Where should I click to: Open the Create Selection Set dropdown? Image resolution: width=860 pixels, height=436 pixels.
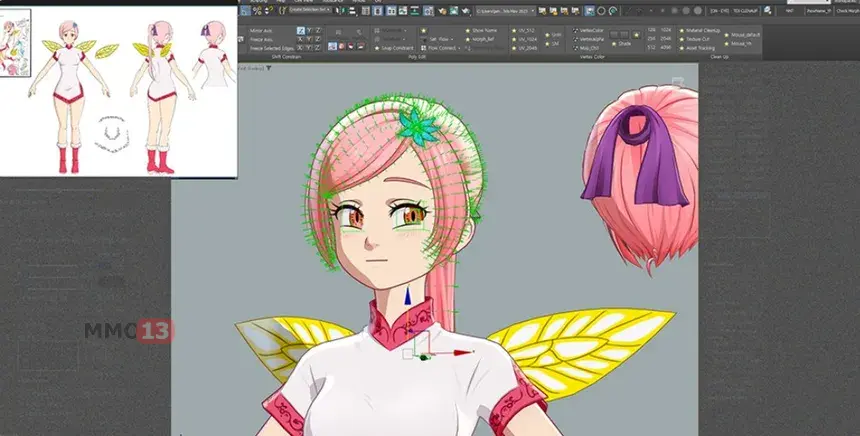pyautogui.click(x=310, y=10)
